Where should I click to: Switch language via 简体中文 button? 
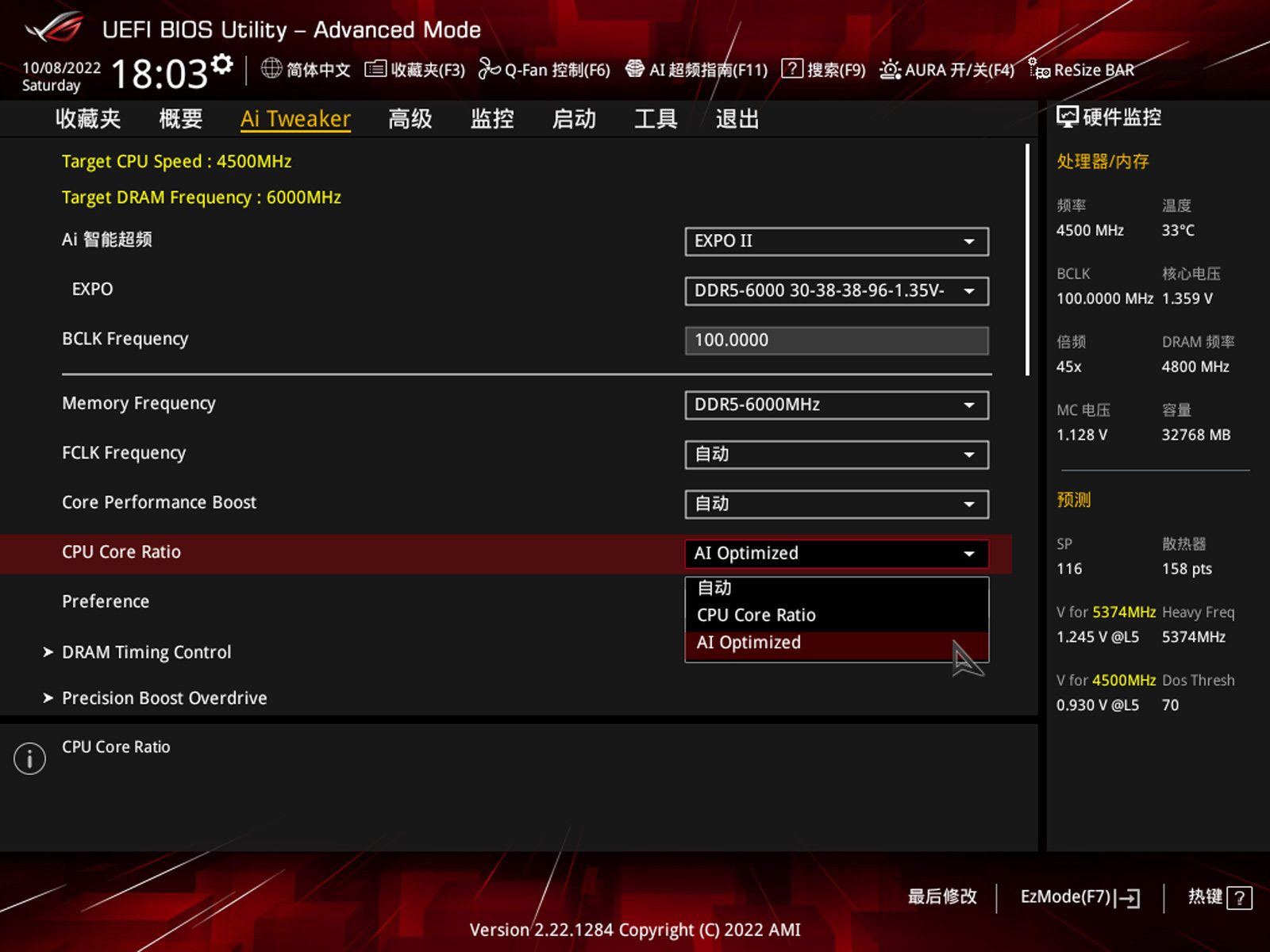[x=306, y=69]
